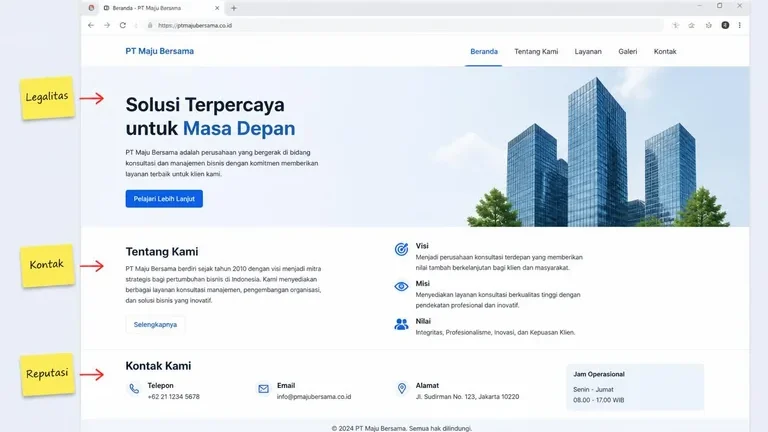The height and width of the screenshot is (432, 768).
Task: Click the PT Maju Bersama logo link
Action: 160,51
